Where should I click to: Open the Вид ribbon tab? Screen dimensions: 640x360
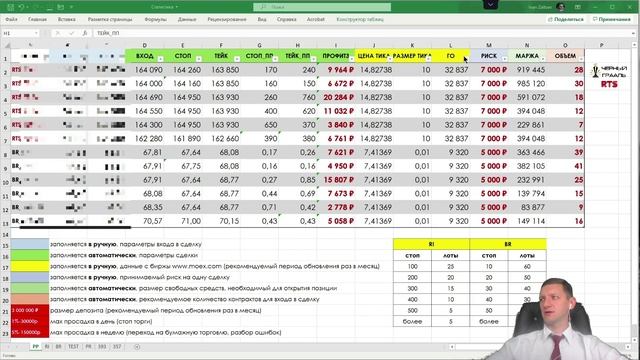click(x=262, y=19)
